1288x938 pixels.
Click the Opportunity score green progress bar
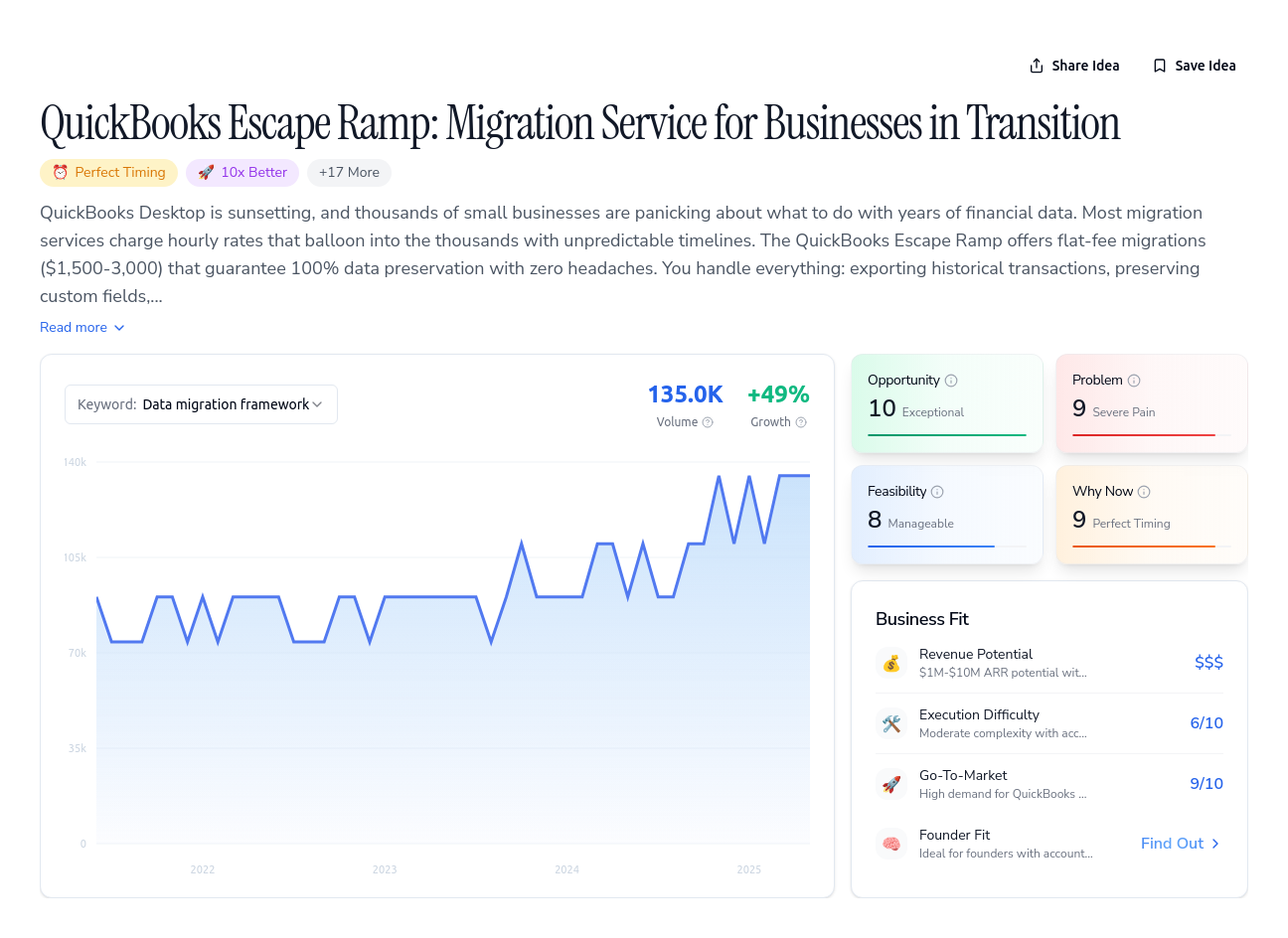tap(947, 435)
